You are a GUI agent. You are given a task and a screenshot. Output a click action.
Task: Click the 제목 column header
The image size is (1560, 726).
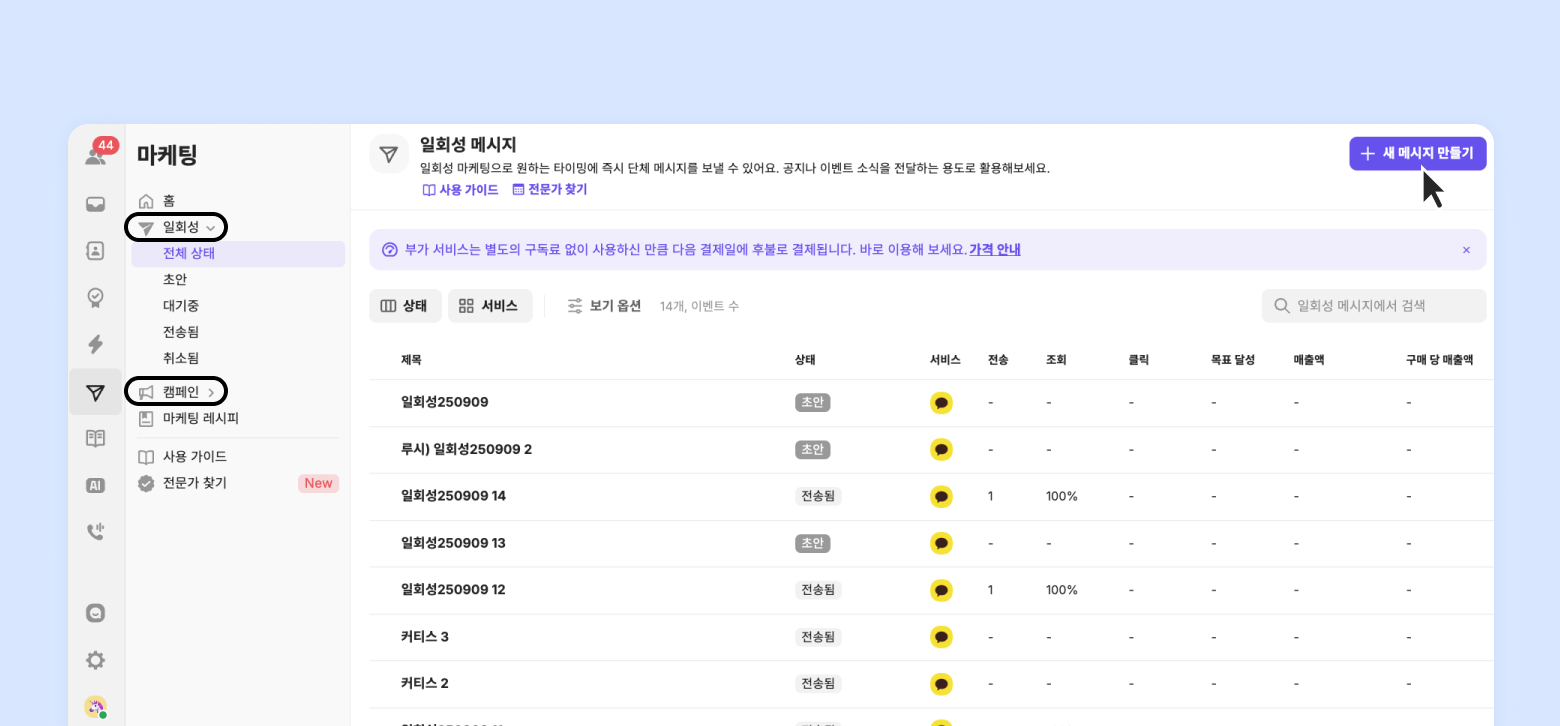coord(411,360)
